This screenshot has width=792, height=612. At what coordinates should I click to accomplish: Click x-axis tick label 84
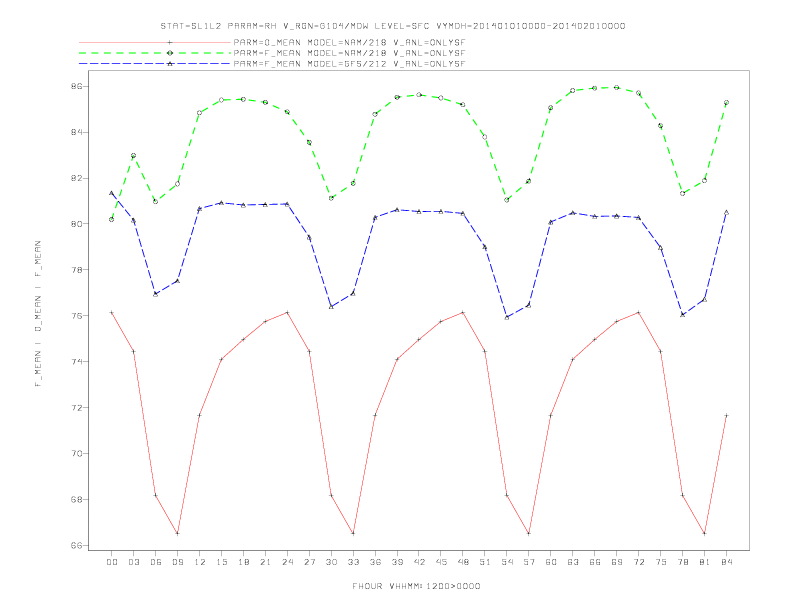727,562
